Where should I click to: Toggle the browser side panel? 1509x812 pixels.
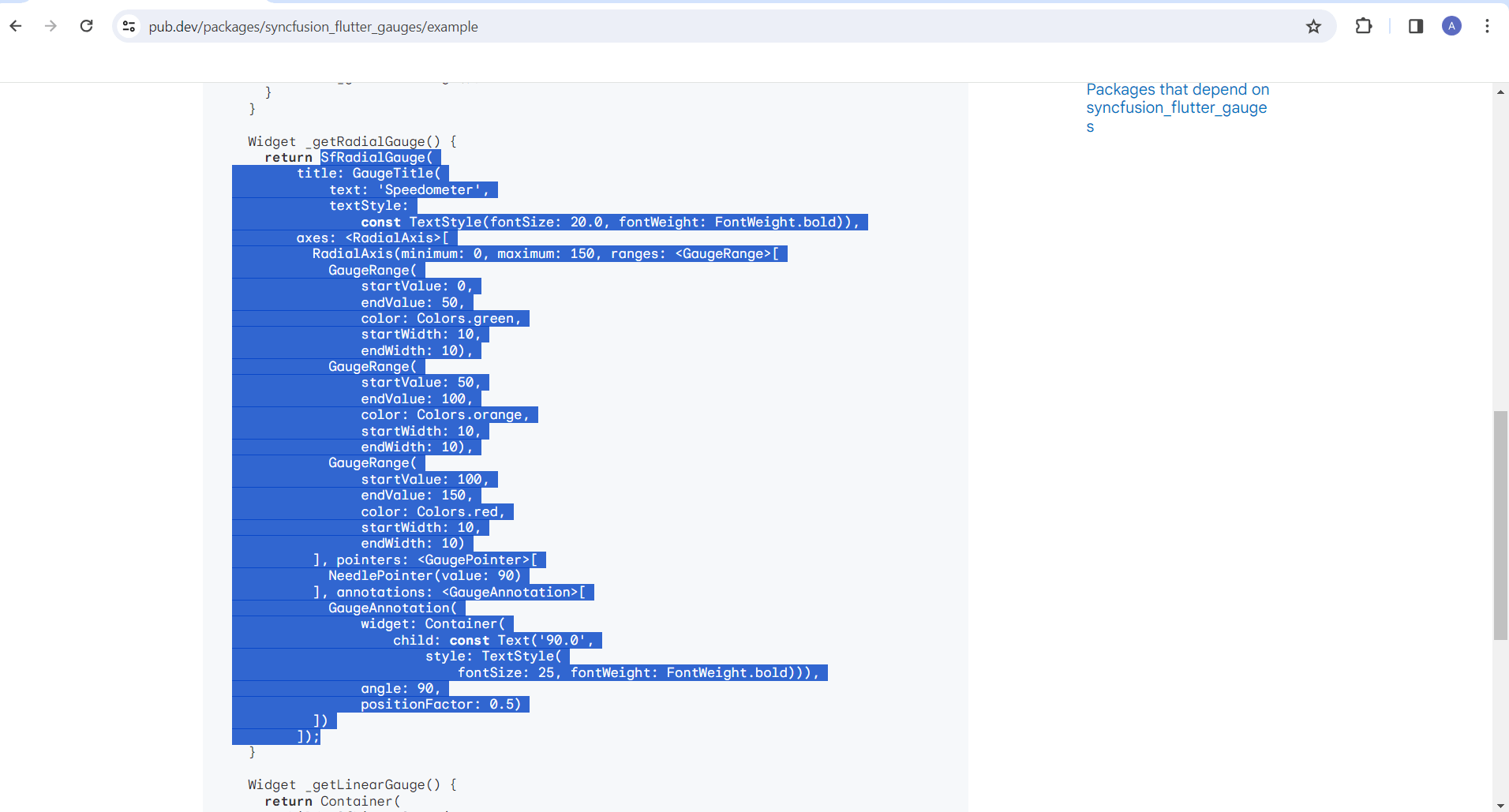coord(1416,26)
